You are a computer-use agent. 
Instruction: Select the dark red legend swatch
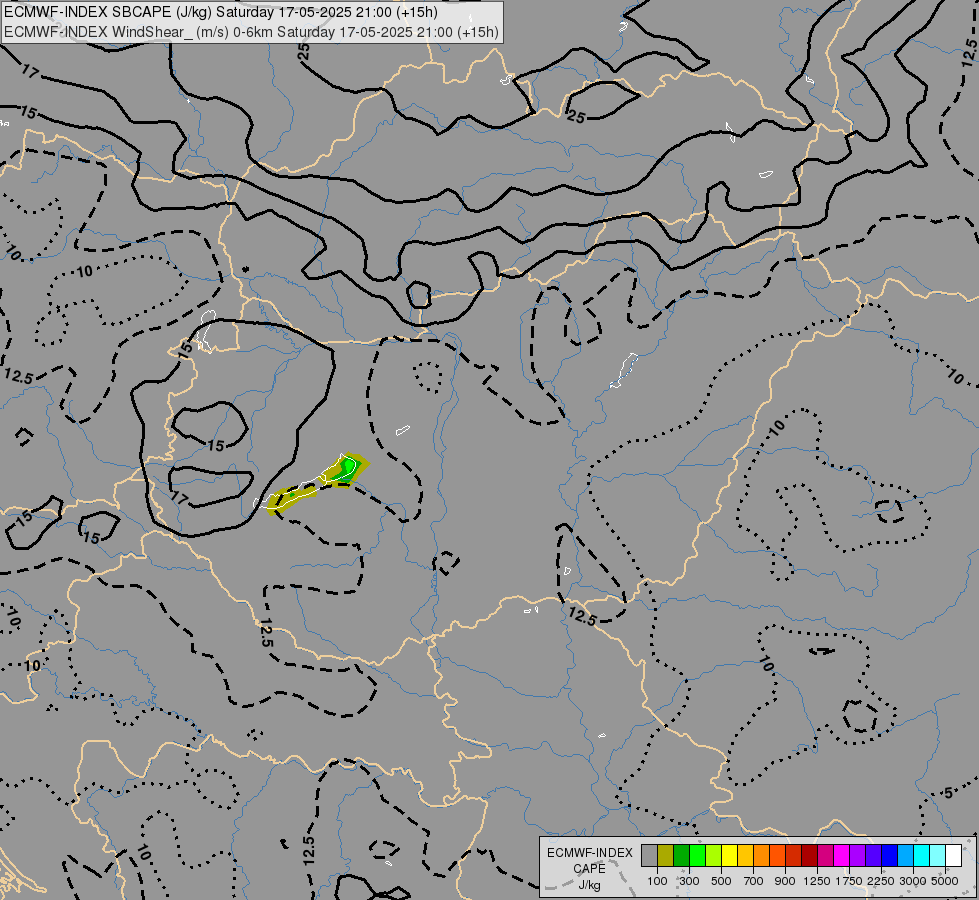pyautogui.click(x=809, y=856)
